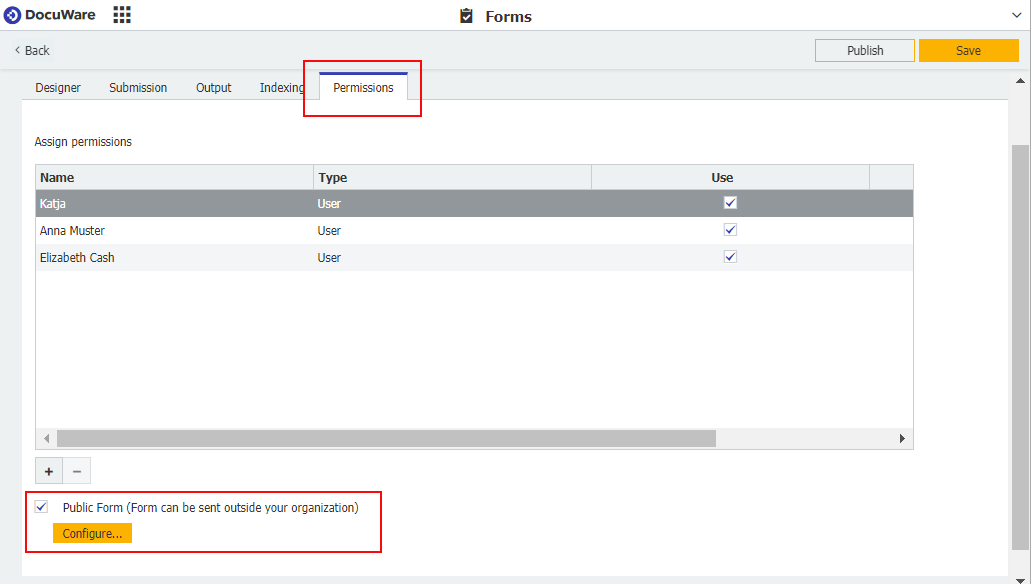
Task: Click the Forms clipboard icon
Action: [466, 16]
